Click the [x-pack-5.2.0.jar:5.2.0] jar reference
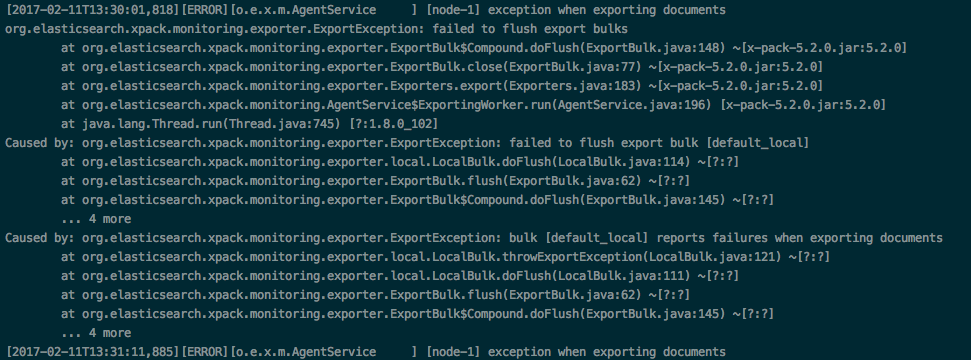Viewport: 971px width, 360px height. pos(803,105)
